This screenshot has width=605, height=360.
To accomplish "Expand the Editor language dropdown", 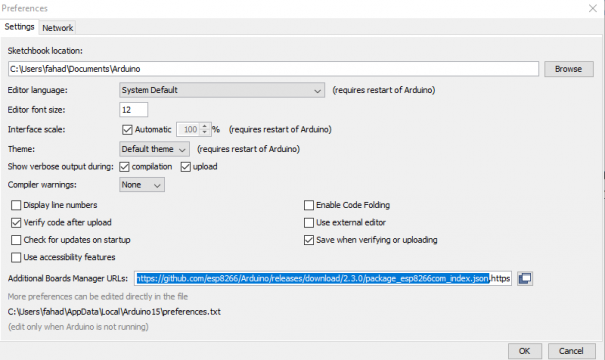I will (x=222, y=90).
